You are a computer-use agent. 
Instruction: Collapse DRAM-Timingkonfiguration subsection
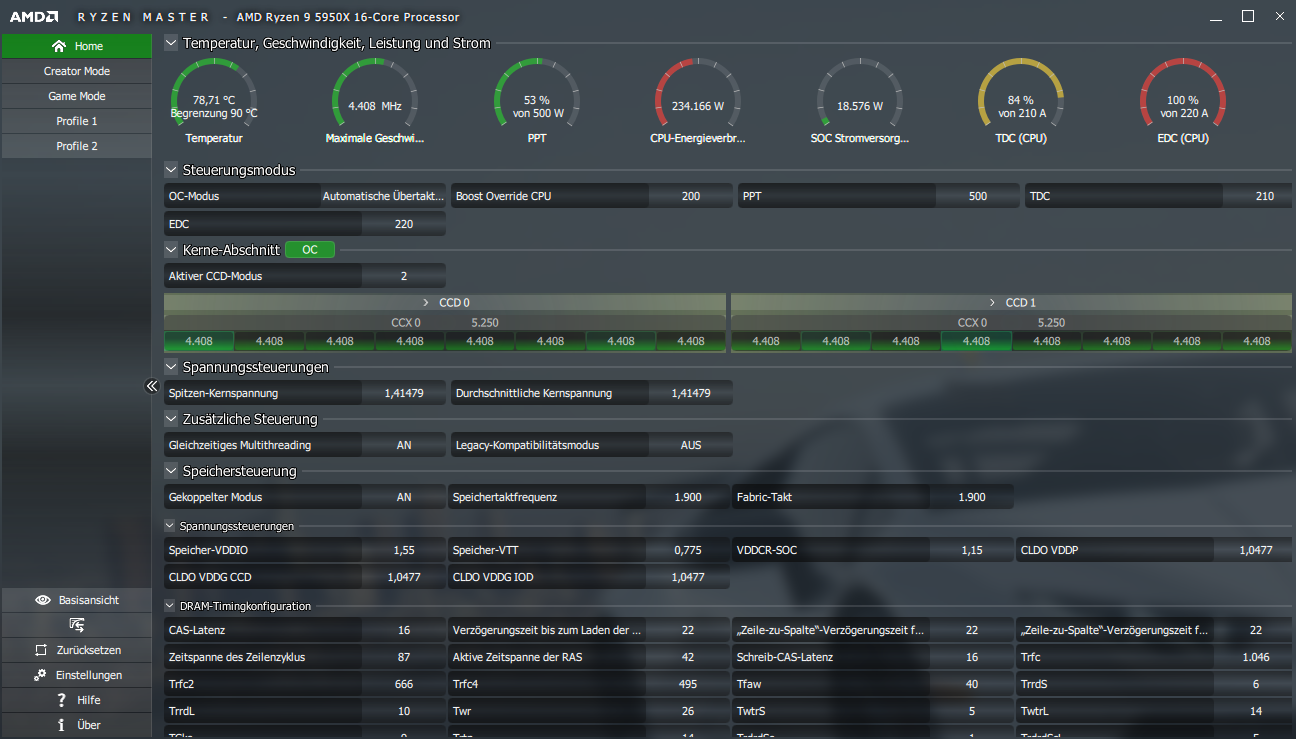[170, 605]
